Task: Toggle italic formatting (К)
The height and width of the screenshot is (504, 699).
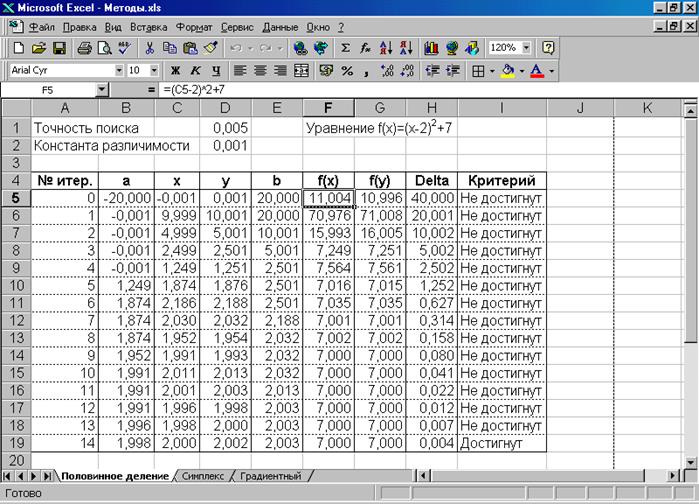Action: [x=196, y=70]
